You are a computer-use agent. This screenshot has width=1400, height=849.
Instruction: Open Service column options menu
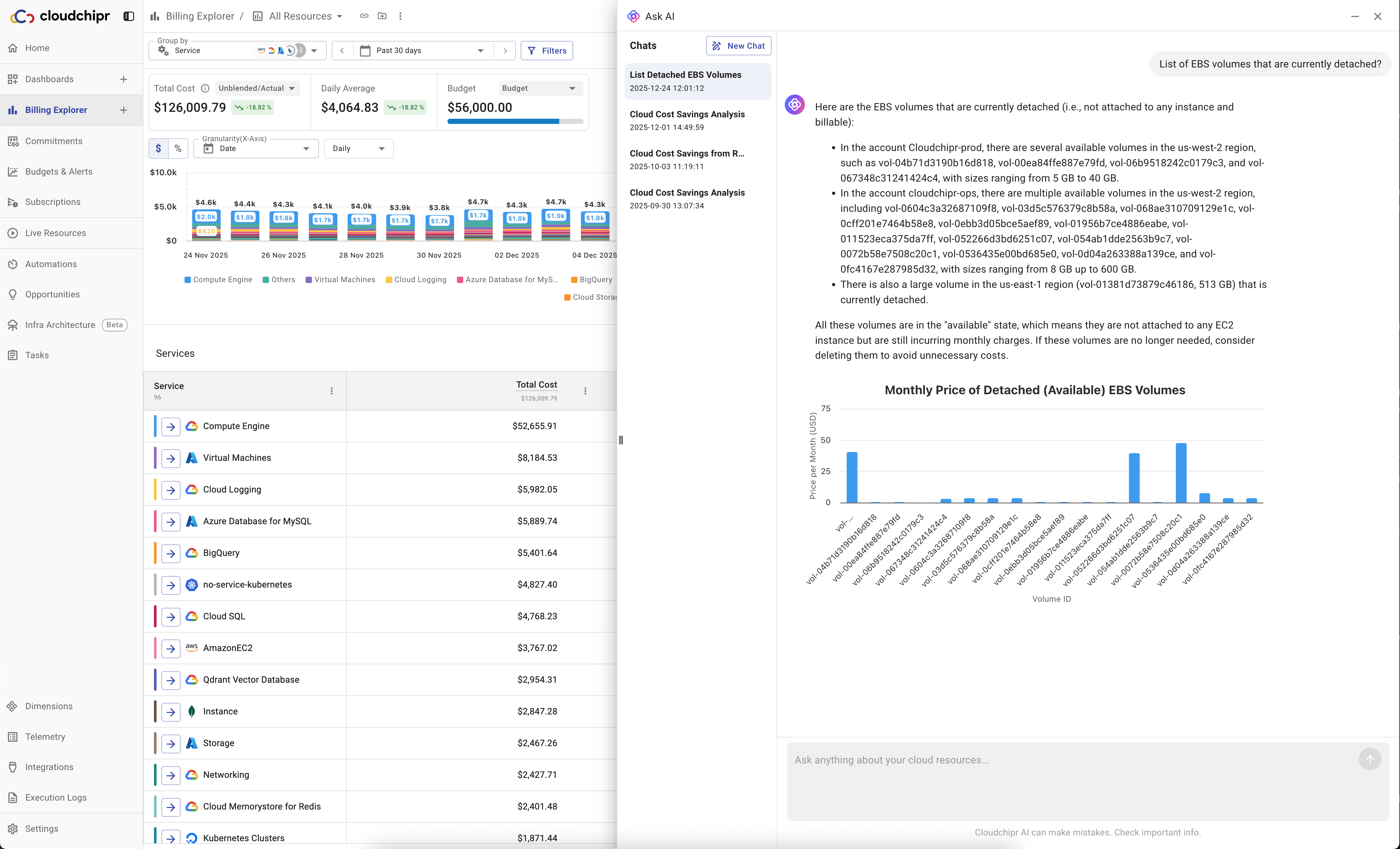coord(332,391)
